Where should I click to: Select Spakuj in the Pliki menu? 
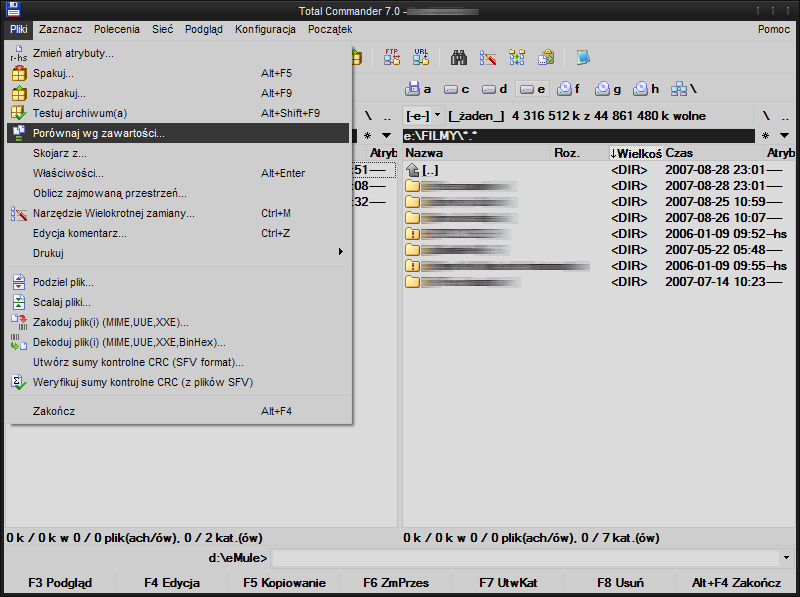tap(178, 73)
